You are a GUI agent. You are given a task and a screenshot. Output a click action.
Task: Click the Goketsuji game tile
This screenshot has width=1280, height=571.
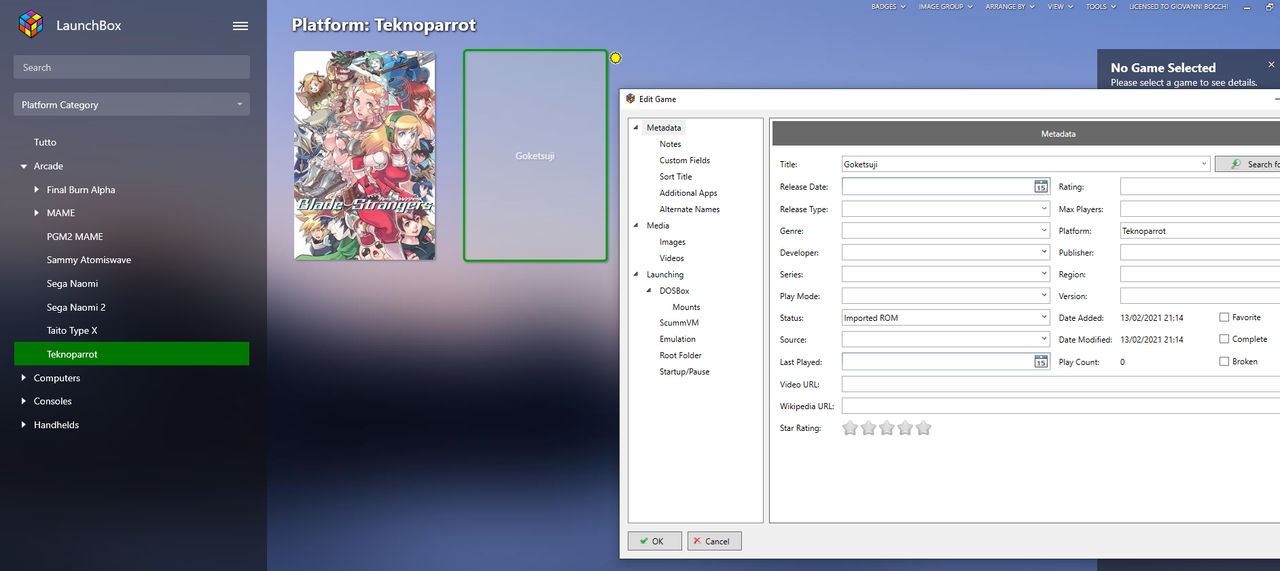[x=535, y=156]
